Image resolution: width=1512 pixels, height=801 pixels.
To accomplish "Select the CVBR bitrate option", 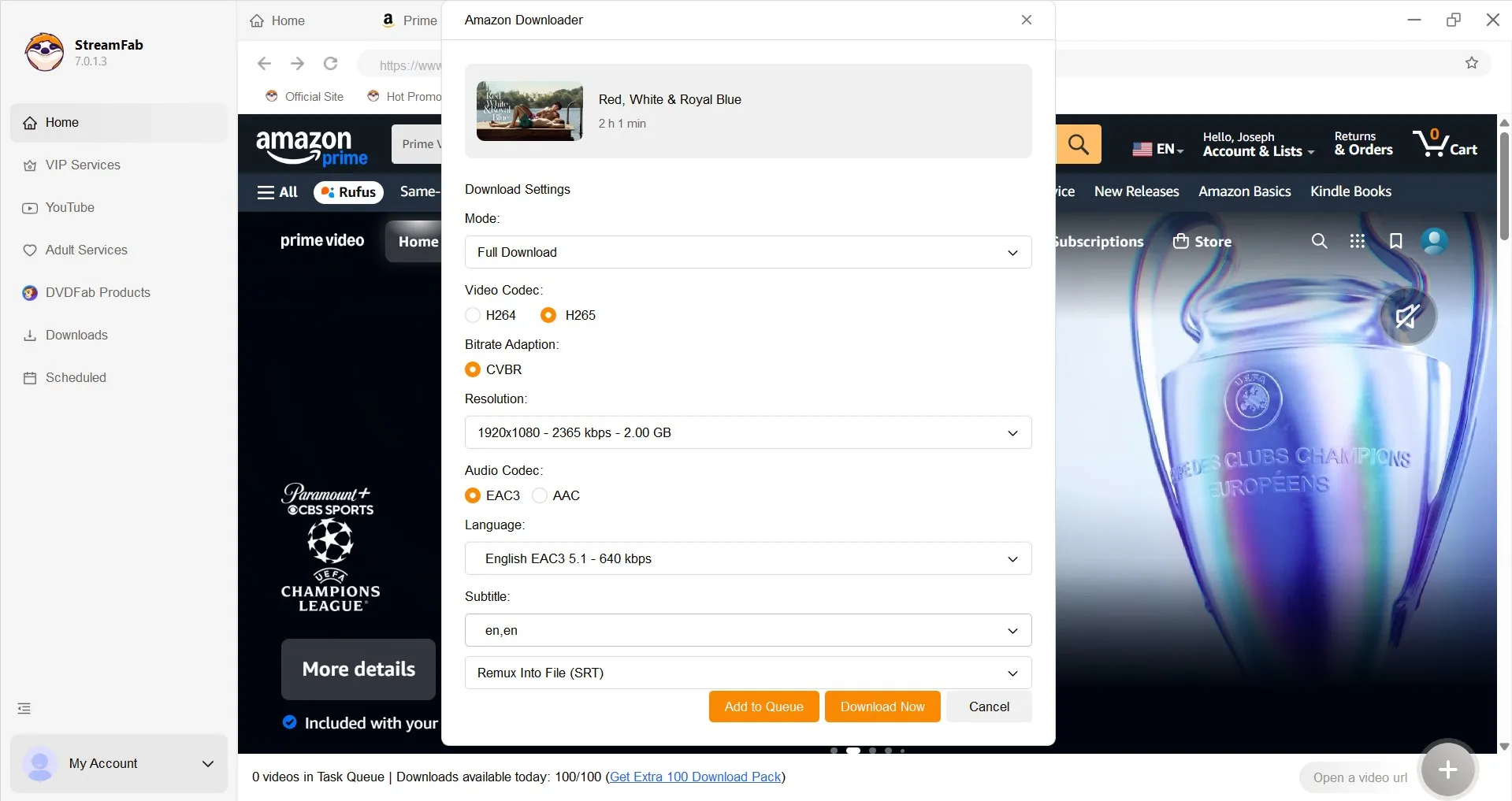I will click(472, 369).
